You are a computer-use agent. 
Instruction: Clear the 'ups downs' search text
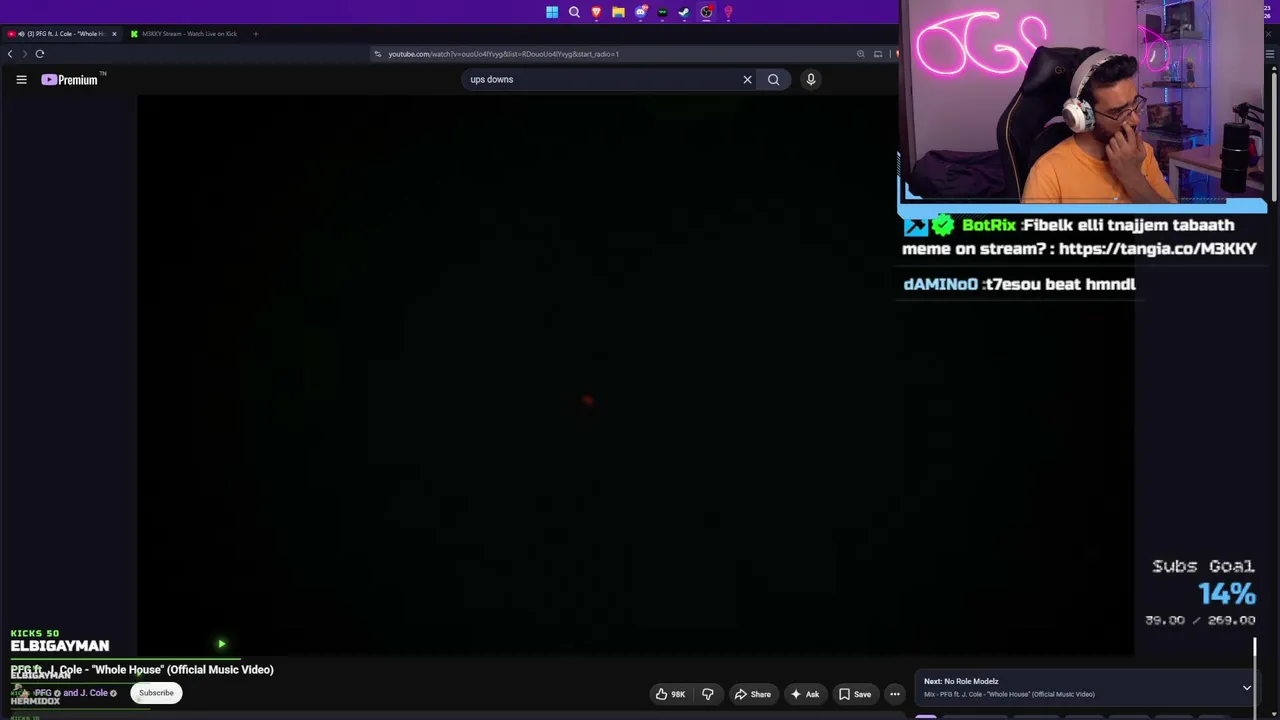[747, 80]
